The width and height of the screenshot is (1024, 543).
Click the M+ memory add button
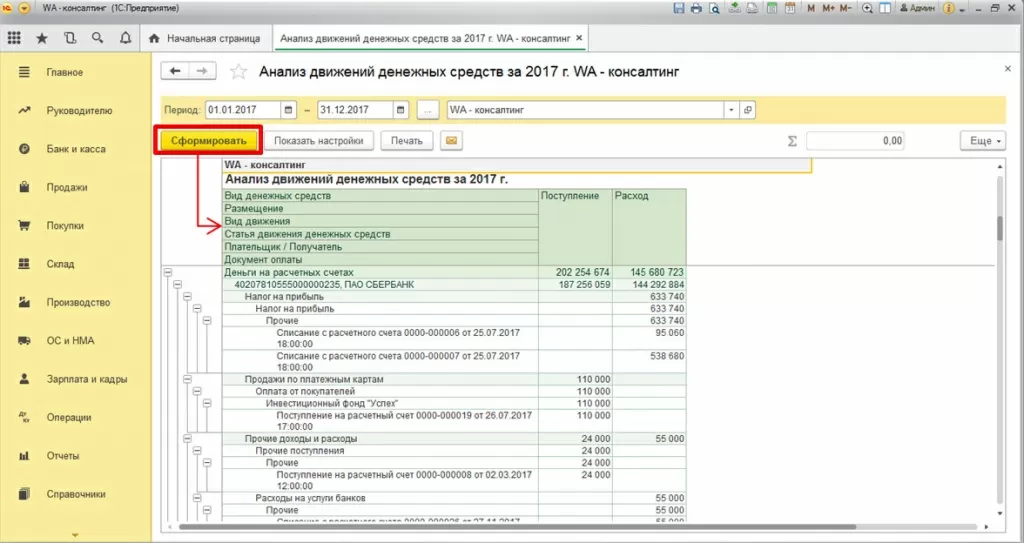pos(828,8)
